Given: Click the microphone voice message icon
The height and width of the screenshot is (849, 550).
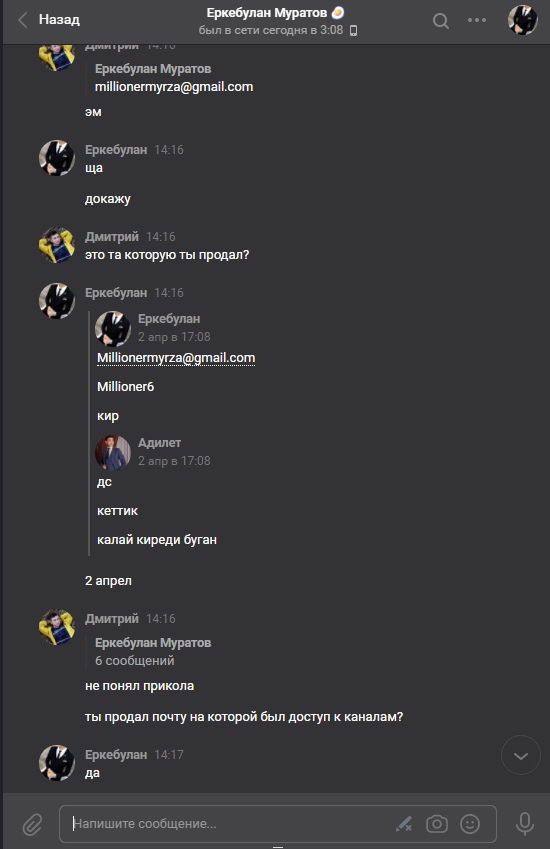Looking at the screenshot, I should click(x=525, y=824).
